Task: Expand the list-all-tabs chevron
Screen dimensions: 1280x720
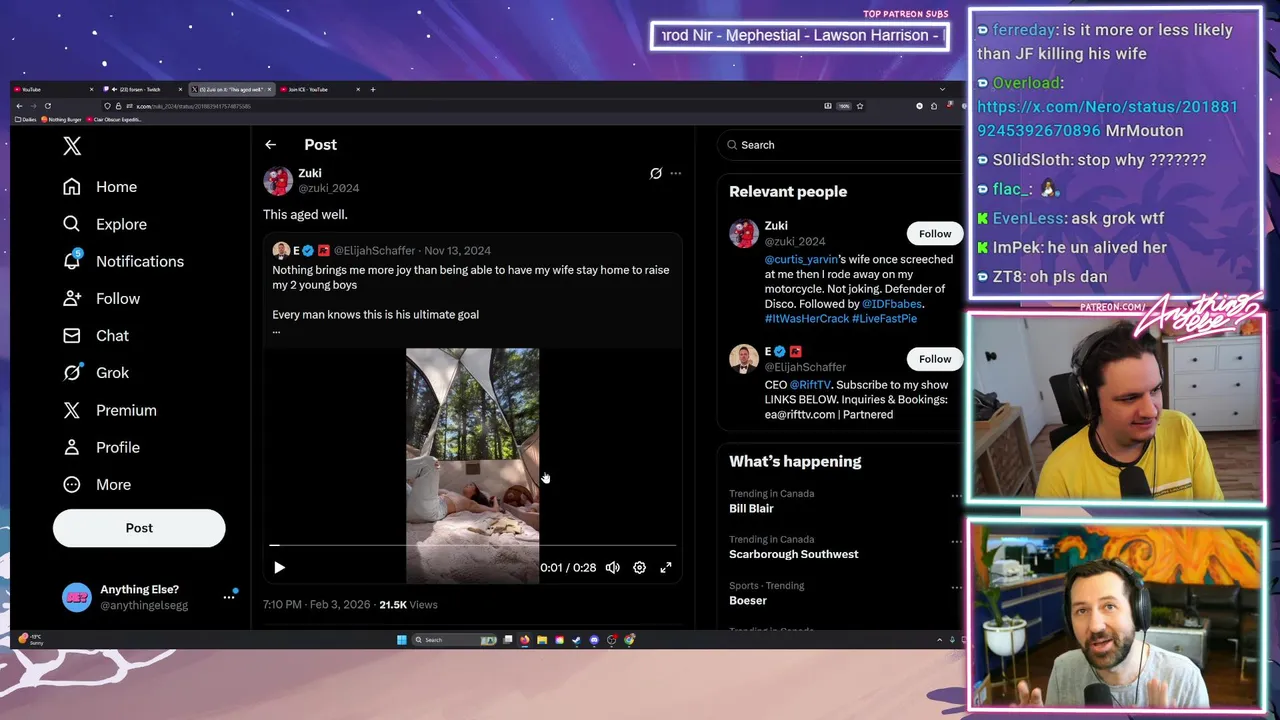Action: click(x=942, y=89)
